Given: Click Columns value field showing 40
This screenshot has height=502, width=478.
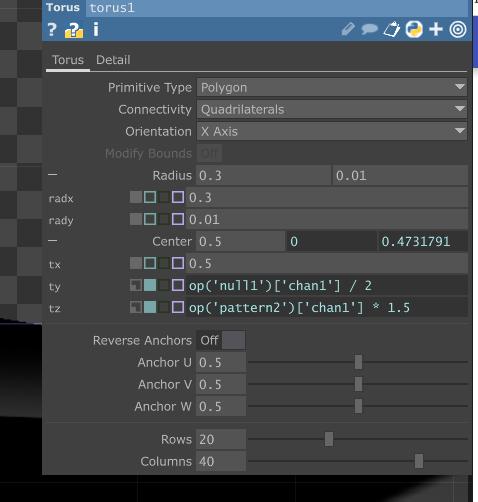Looking at the screenshot, I should pos(221,461).
